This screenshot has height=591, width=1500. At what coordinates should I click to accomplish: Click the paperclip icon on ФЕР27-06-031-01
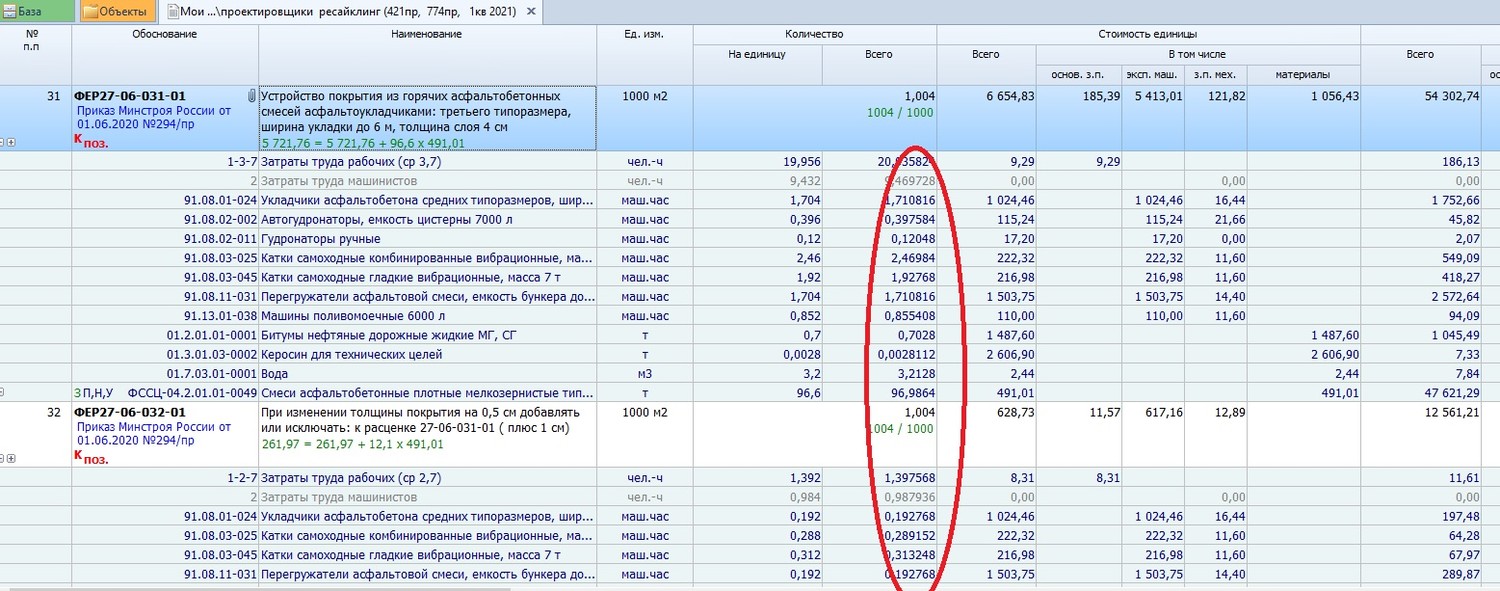click(251, 96)
